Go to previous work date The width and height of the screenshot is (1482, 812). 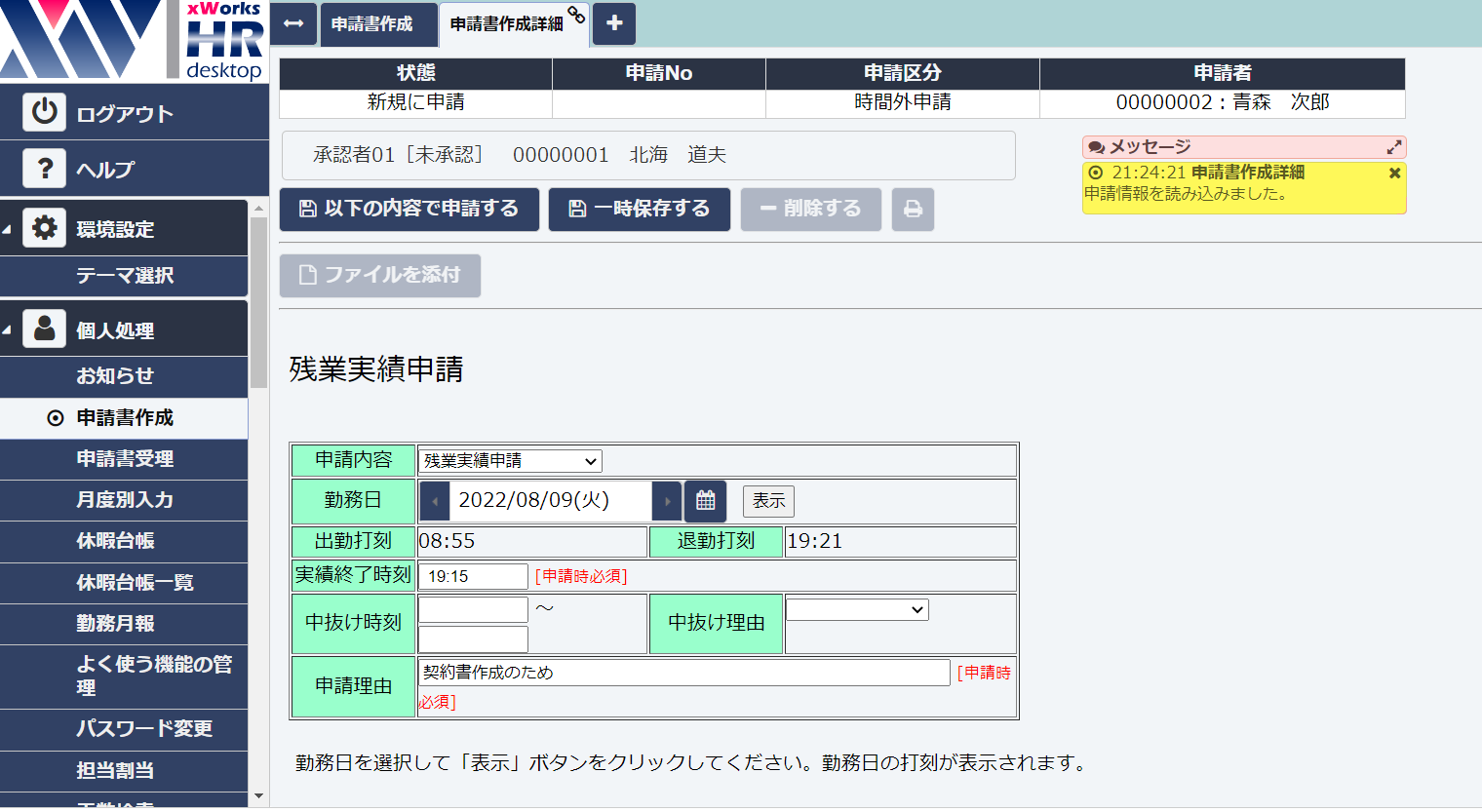435,501
